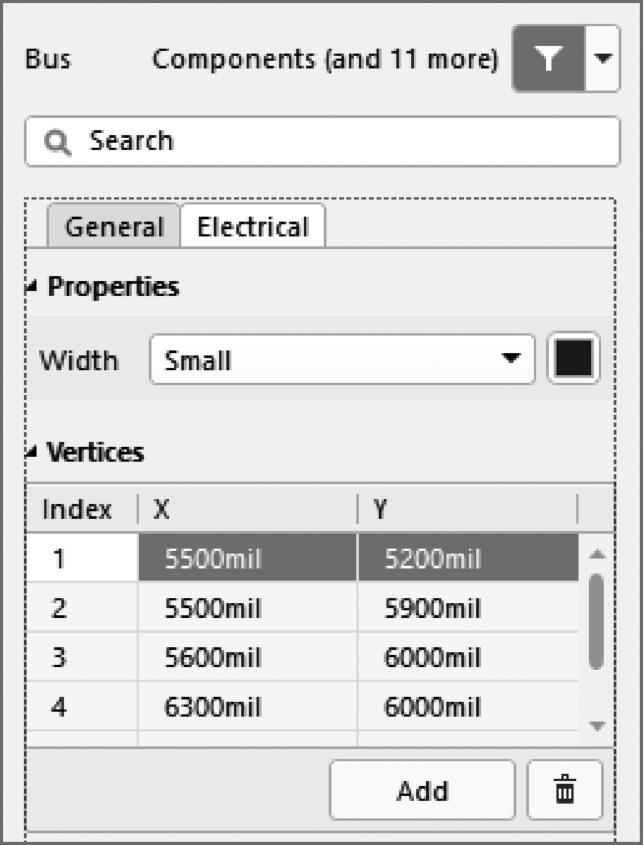Click the Search input field
This screenshot has height=846, width=644.
click(340, 141)
